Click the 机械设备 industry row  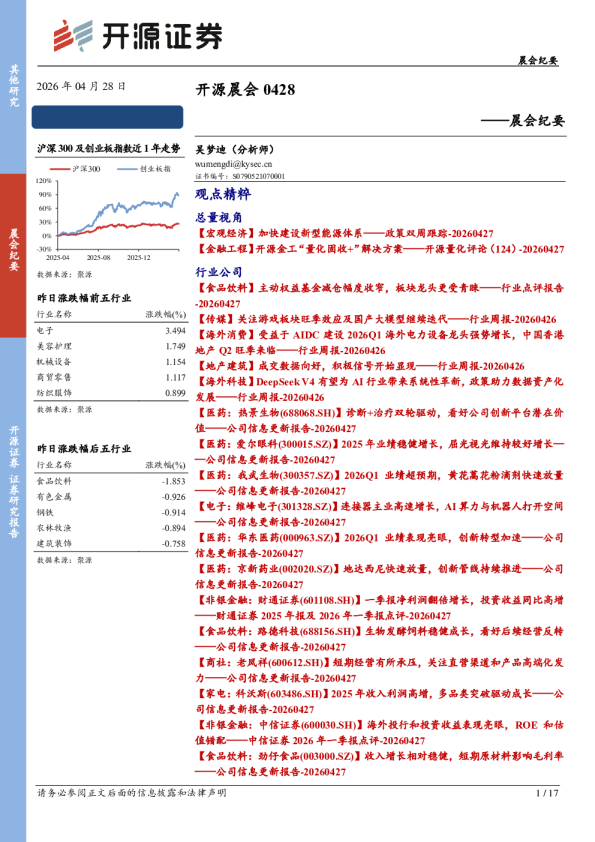pyautogui.click(x=111, y=362)
